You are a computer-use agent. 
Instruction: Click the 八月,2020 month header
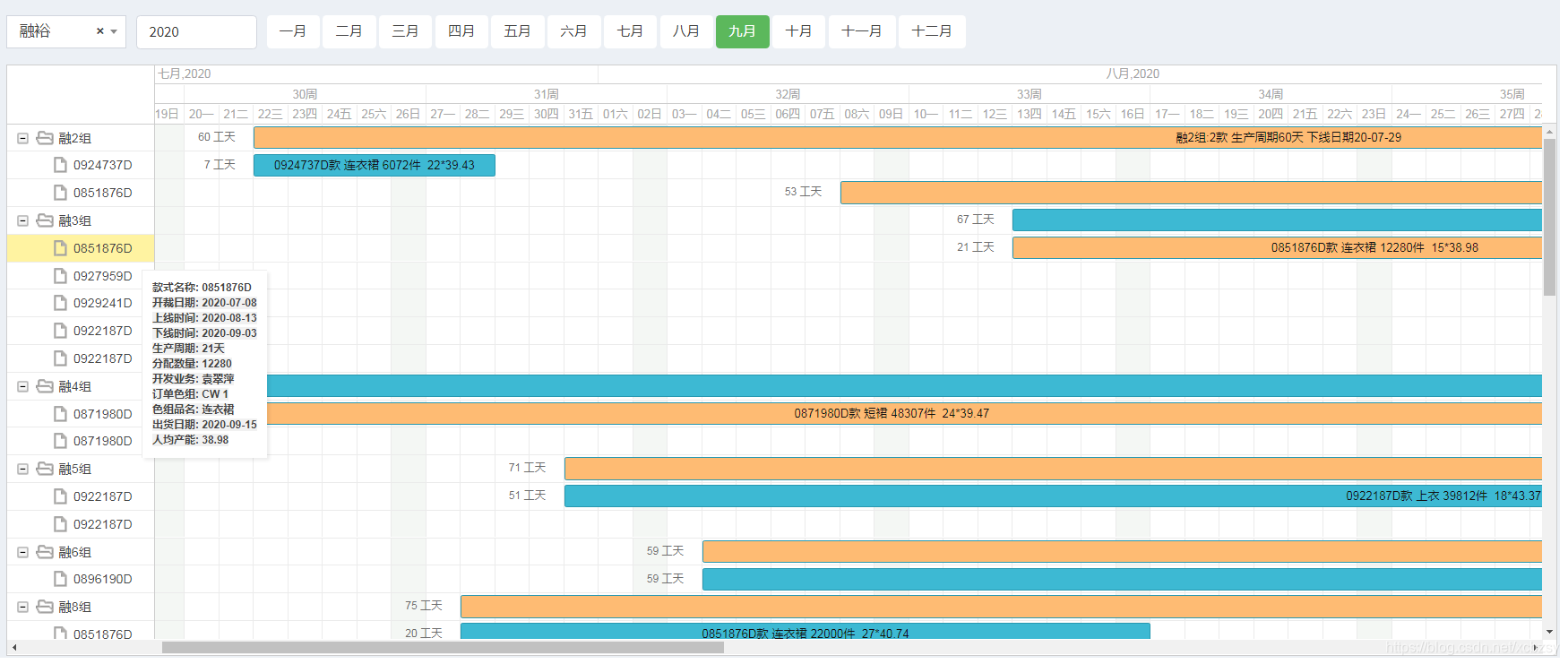[x=1133, y=73]
